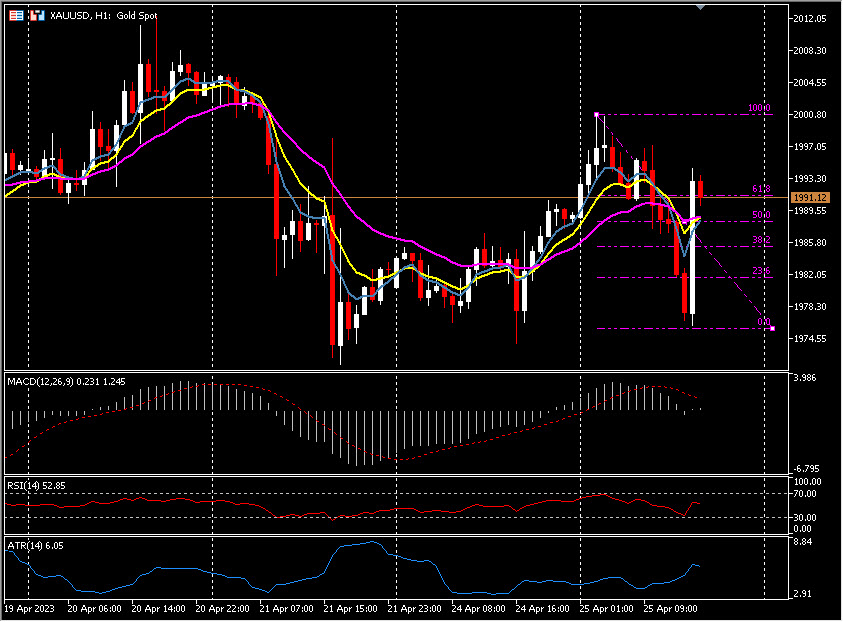The image size is (843, 622).
Task: Click the 21 Apr 15:00 time axis label
Action: [x=355, y=607]
